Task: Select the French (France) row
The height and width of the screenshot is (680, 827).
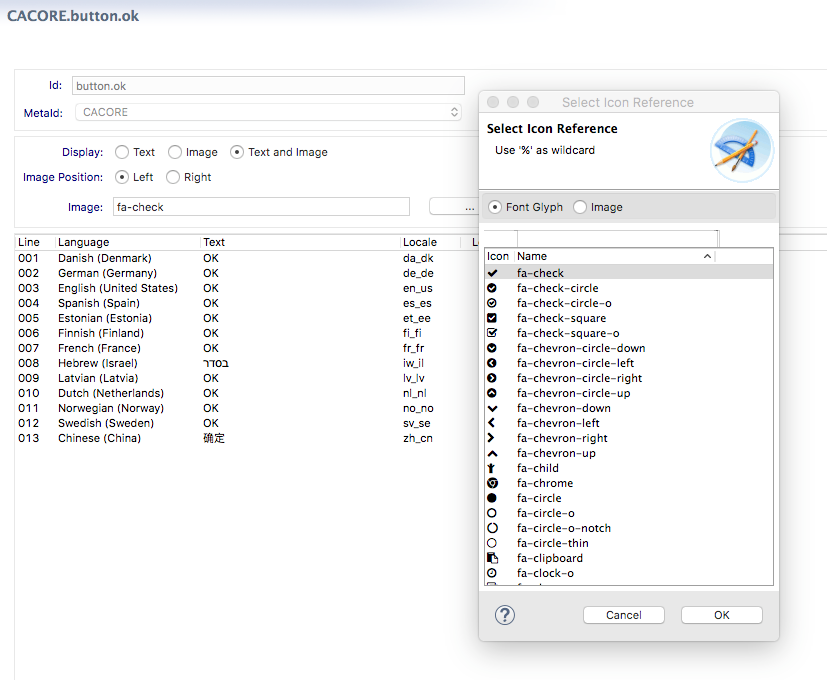Action: click(x=246, y=348)
